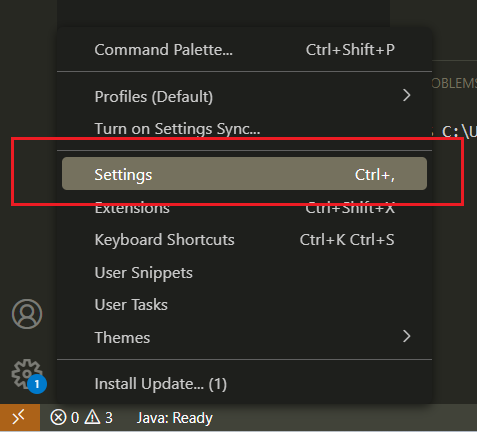
Task: Click the errors count icon in status bar
Action: pyautogui.click(x=58, y=418)
